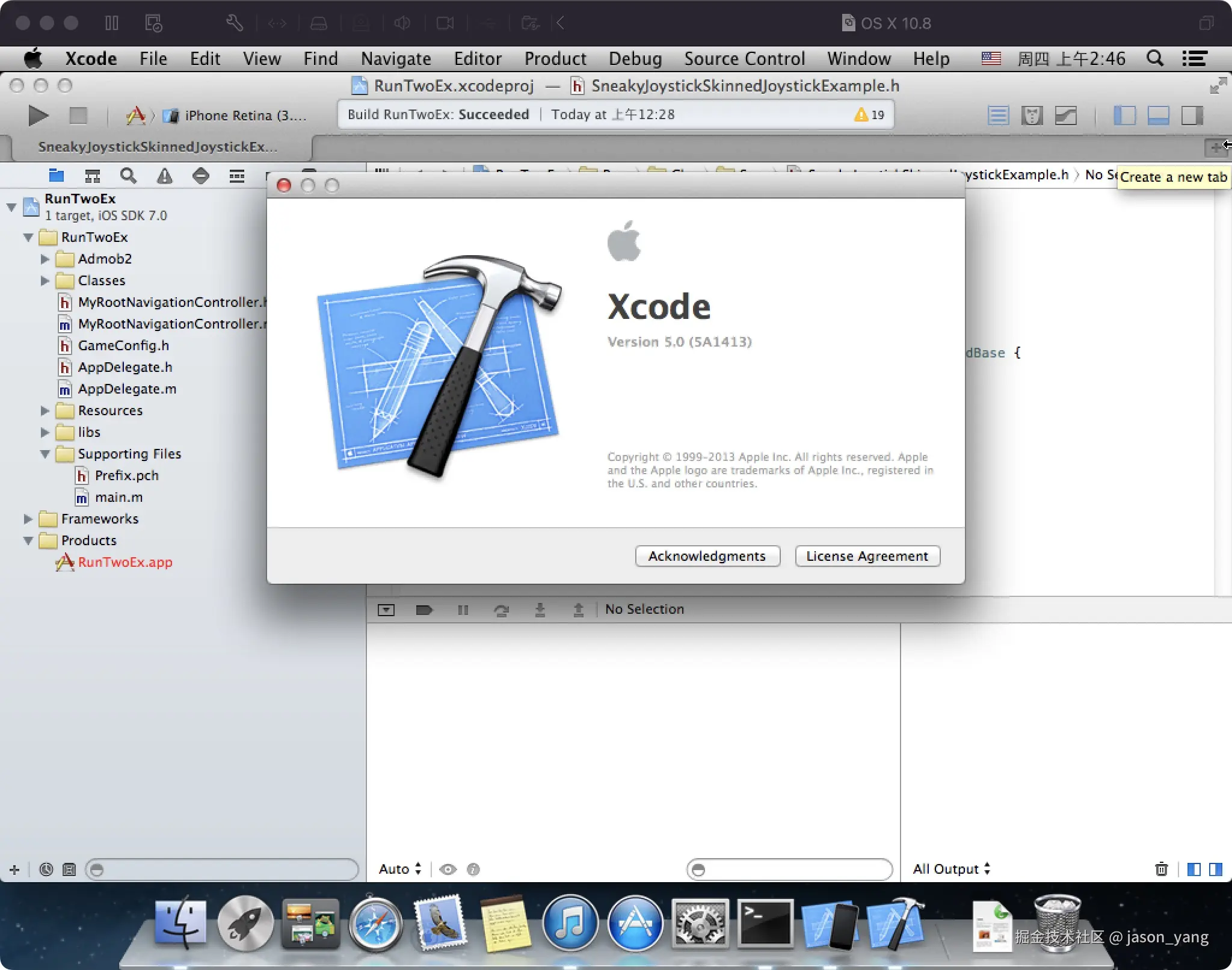This screenshot has height=970, width=1232.
Task: Open the Find navigator magnifier icon
Action: 128,176
